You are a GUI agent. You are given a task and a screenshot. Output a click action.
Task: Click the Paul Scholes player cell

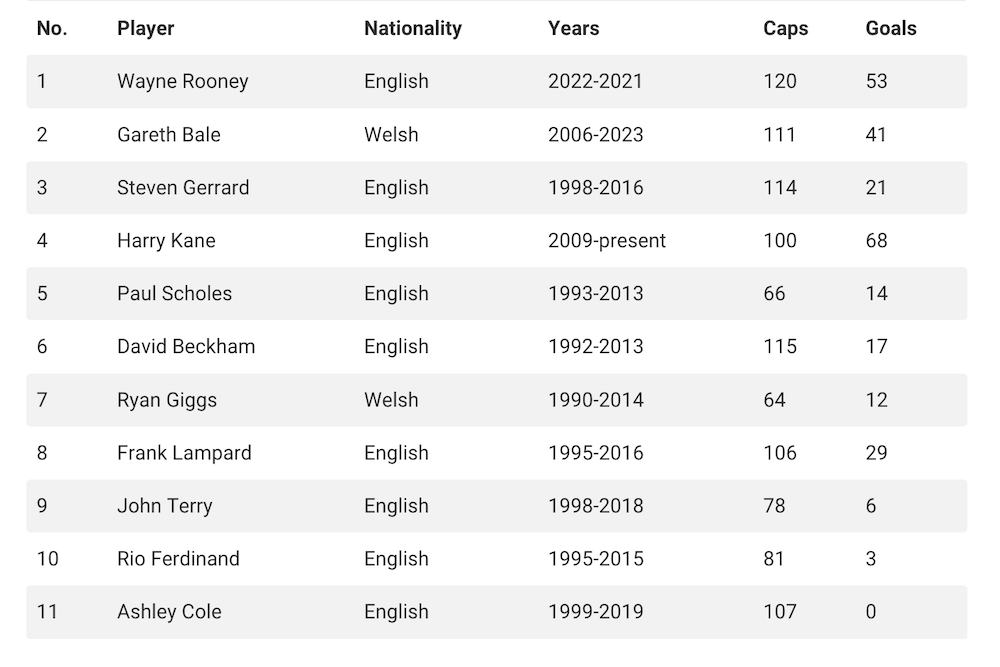[x=174, y=294]
